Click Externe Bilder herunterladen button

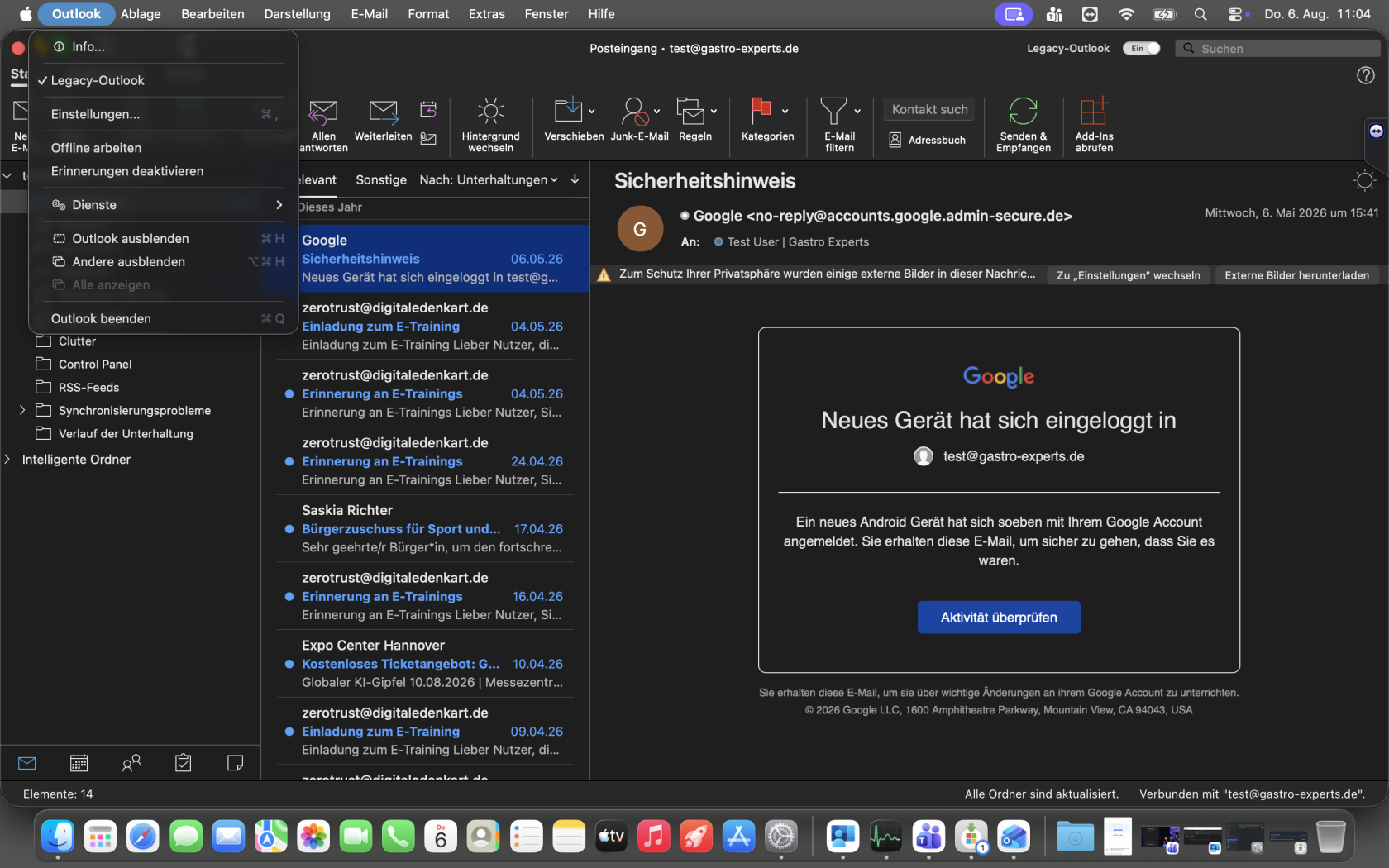1296,275
